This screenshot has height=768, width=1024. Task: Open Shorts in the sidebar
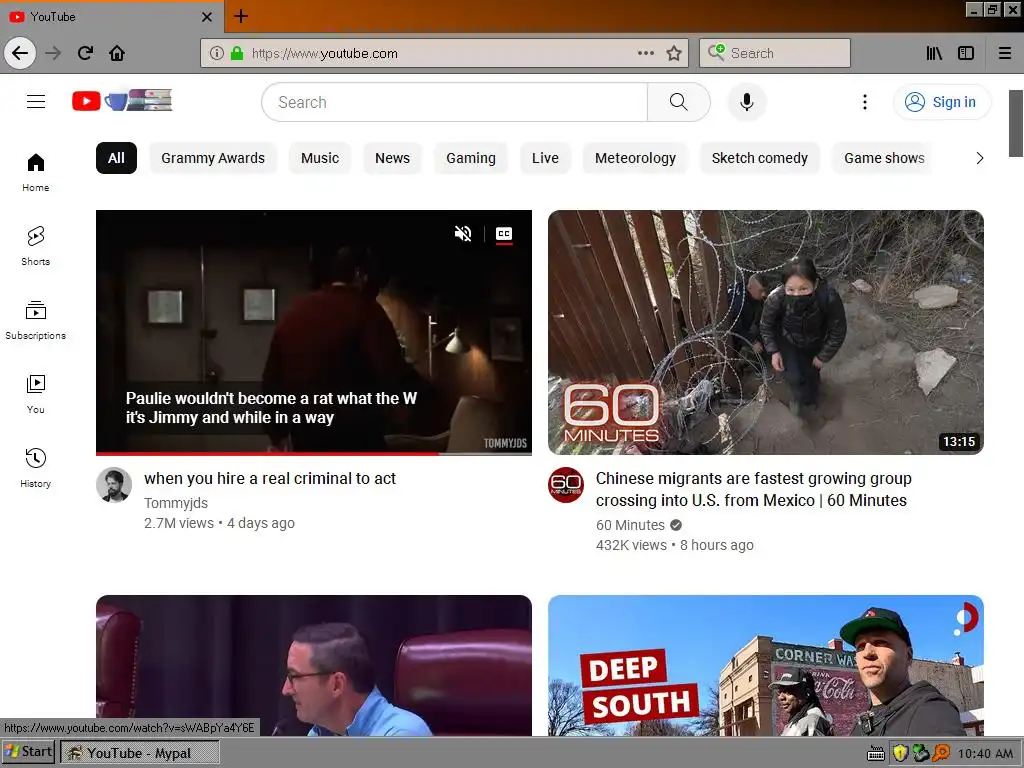36,246
